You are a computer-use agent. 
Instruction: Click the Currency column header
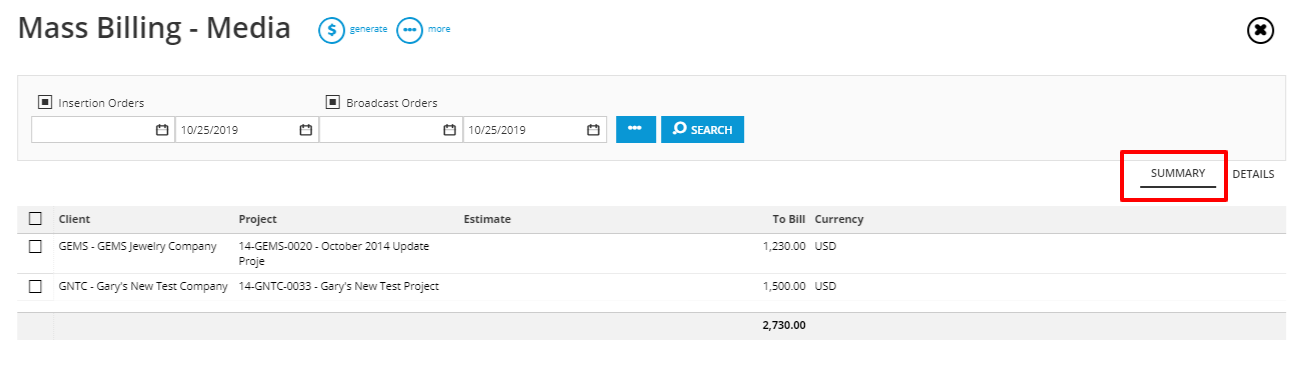839,219
